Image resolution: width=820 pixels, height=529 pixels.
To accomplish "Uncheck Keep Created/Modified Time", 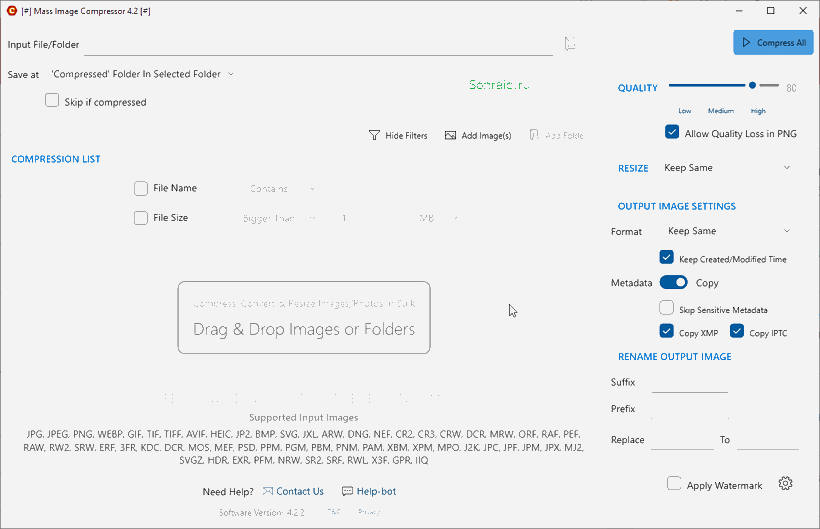I will pos(666,257).
